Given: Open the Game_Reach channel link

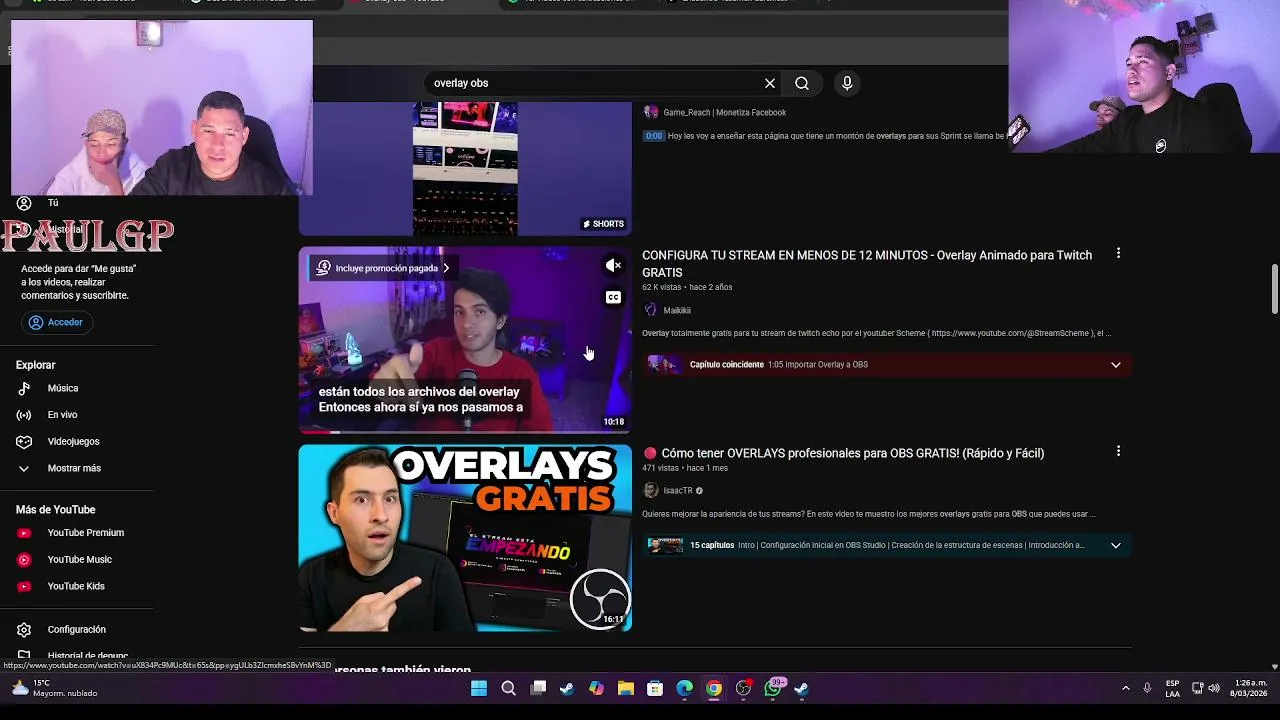Looking at the screenshot, I should click(x=725, y=113).
